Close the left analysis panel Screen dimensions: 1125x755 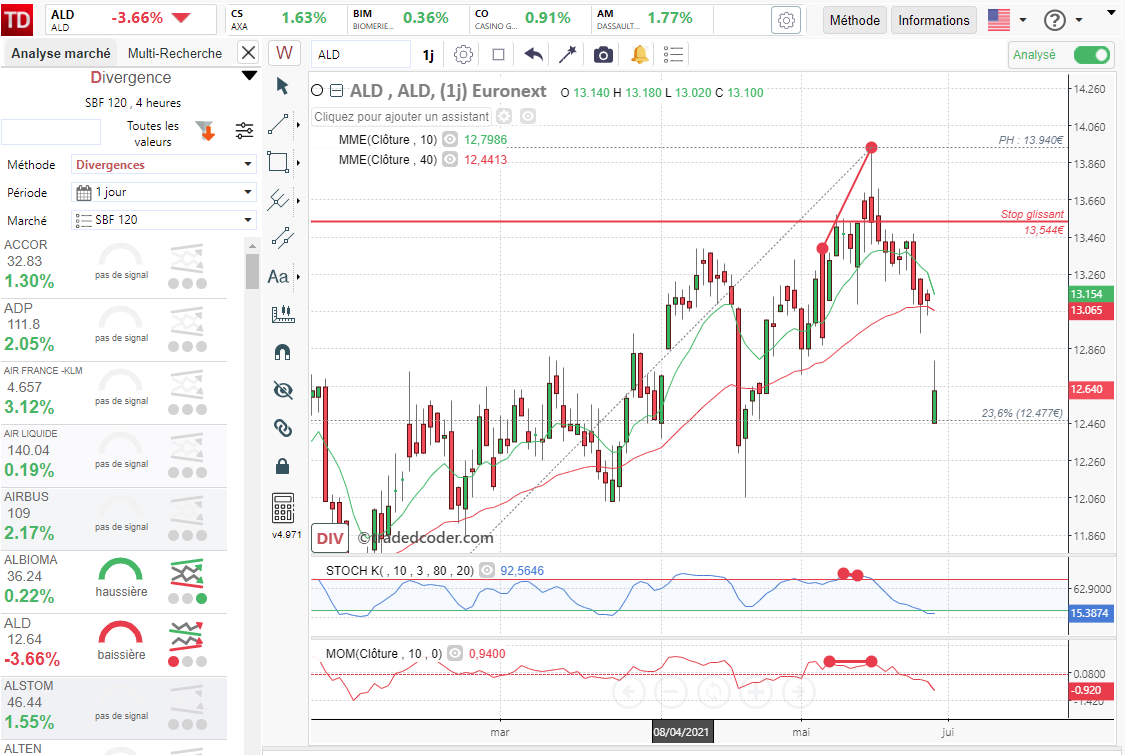[248, 52]
